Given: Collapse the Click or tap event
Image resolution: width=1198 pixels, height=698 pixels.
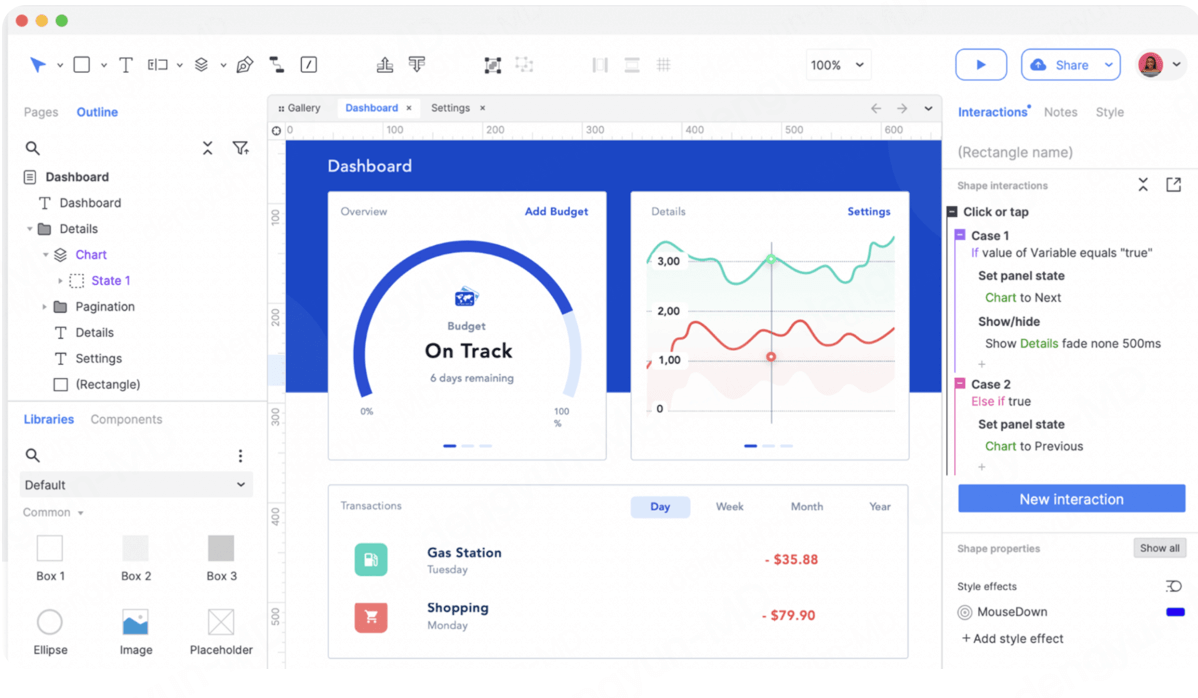Looking at the screenshot, I should [952, 212].
